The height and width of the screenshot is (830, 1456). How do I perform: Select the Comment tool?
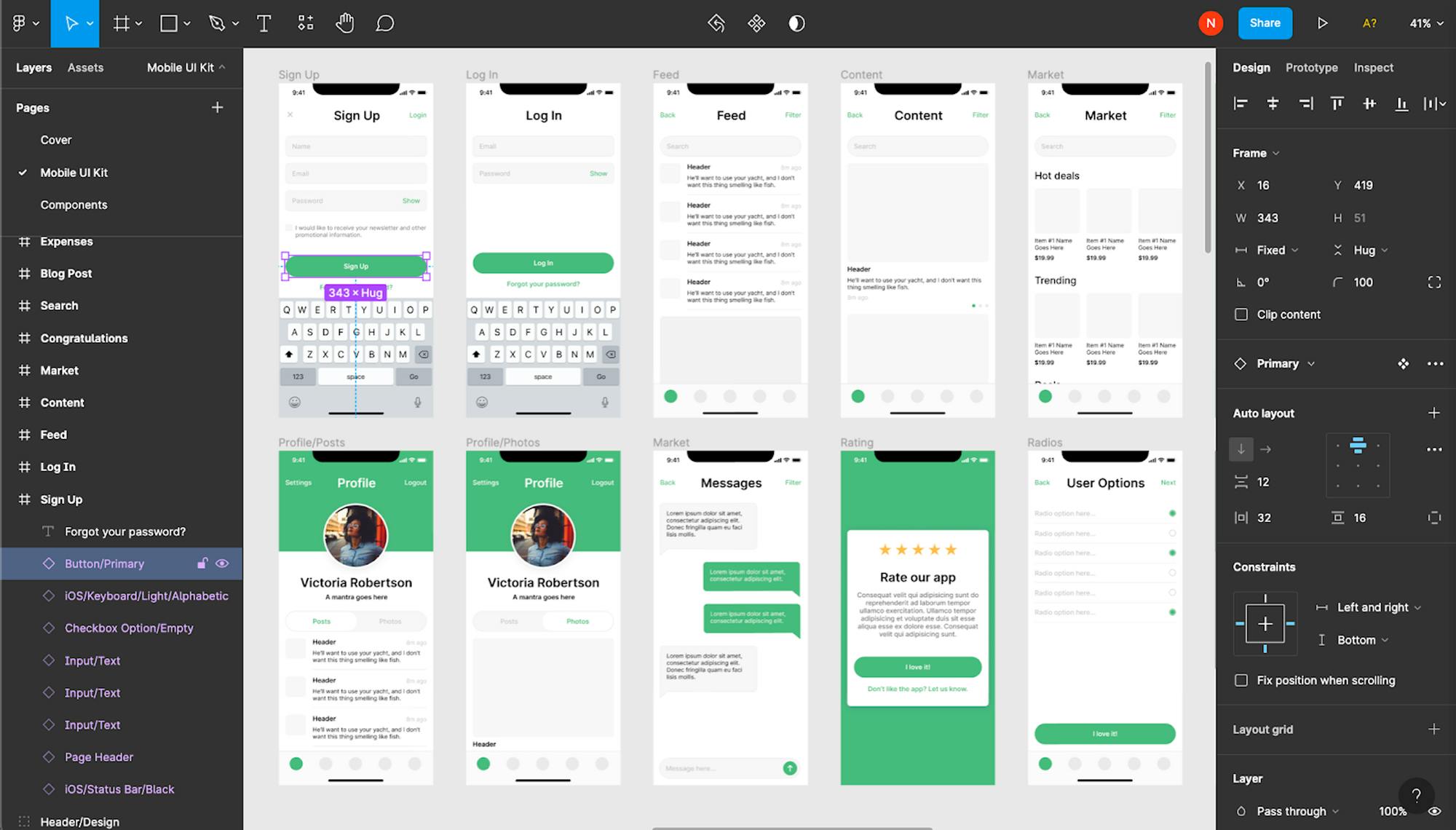[384, 23]
